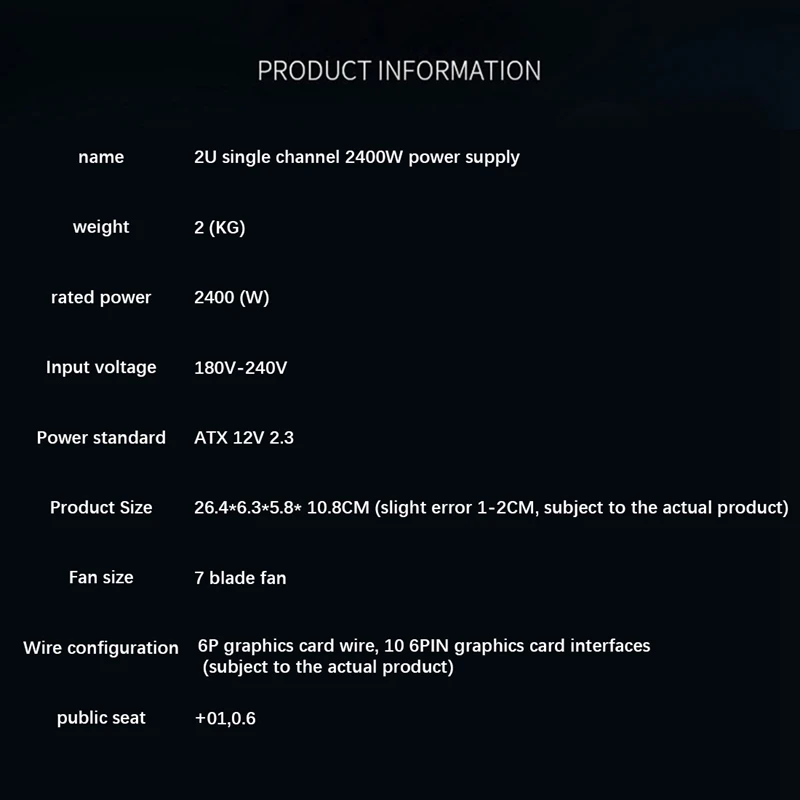Click the "name" row label
The height and width of the screenshot is (800, 800).
[x=101, y=157]
